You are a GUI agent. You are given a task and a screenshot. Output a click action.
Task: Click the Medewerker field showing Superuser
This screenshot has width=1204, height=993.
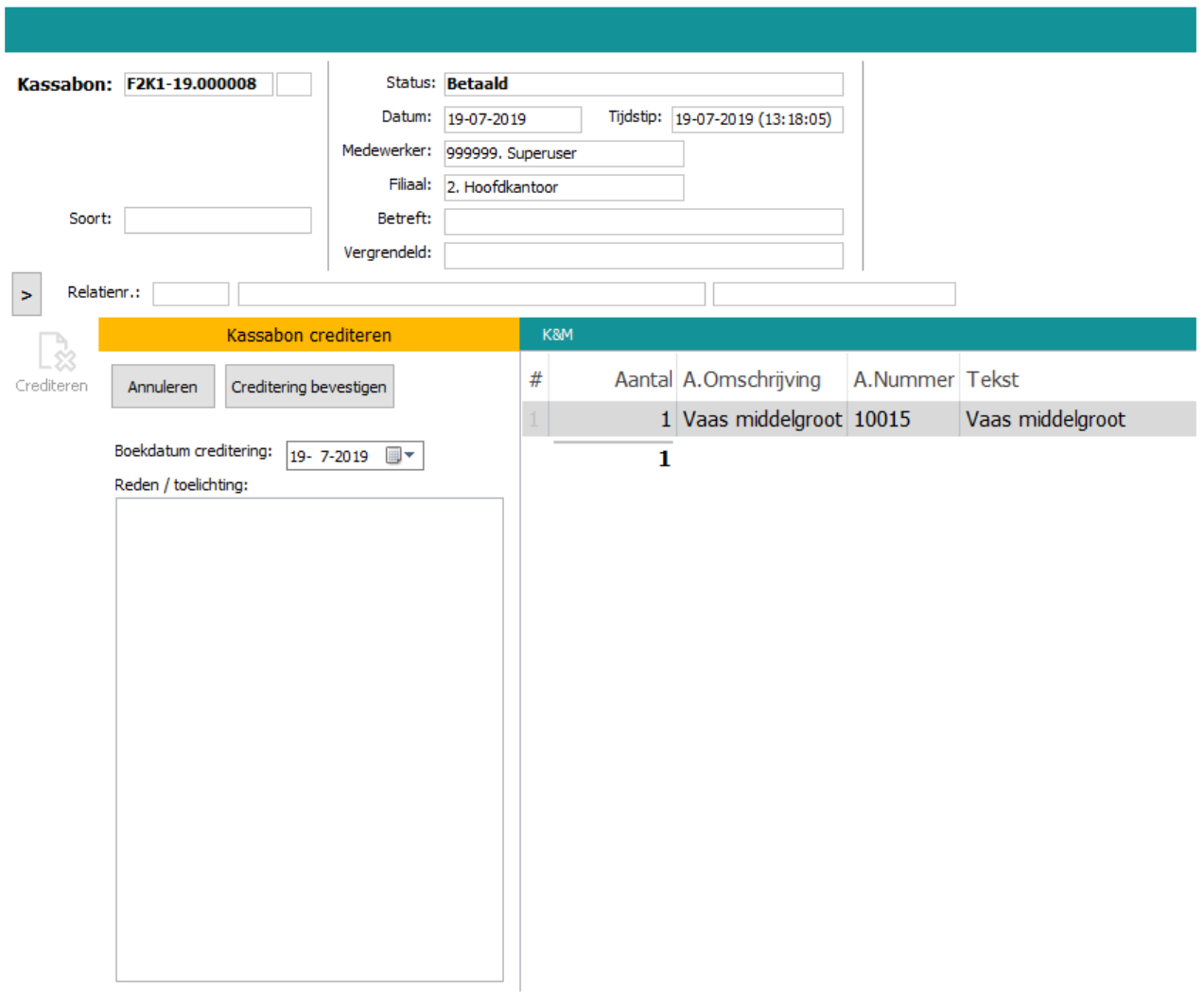click(x=563, y=153)
